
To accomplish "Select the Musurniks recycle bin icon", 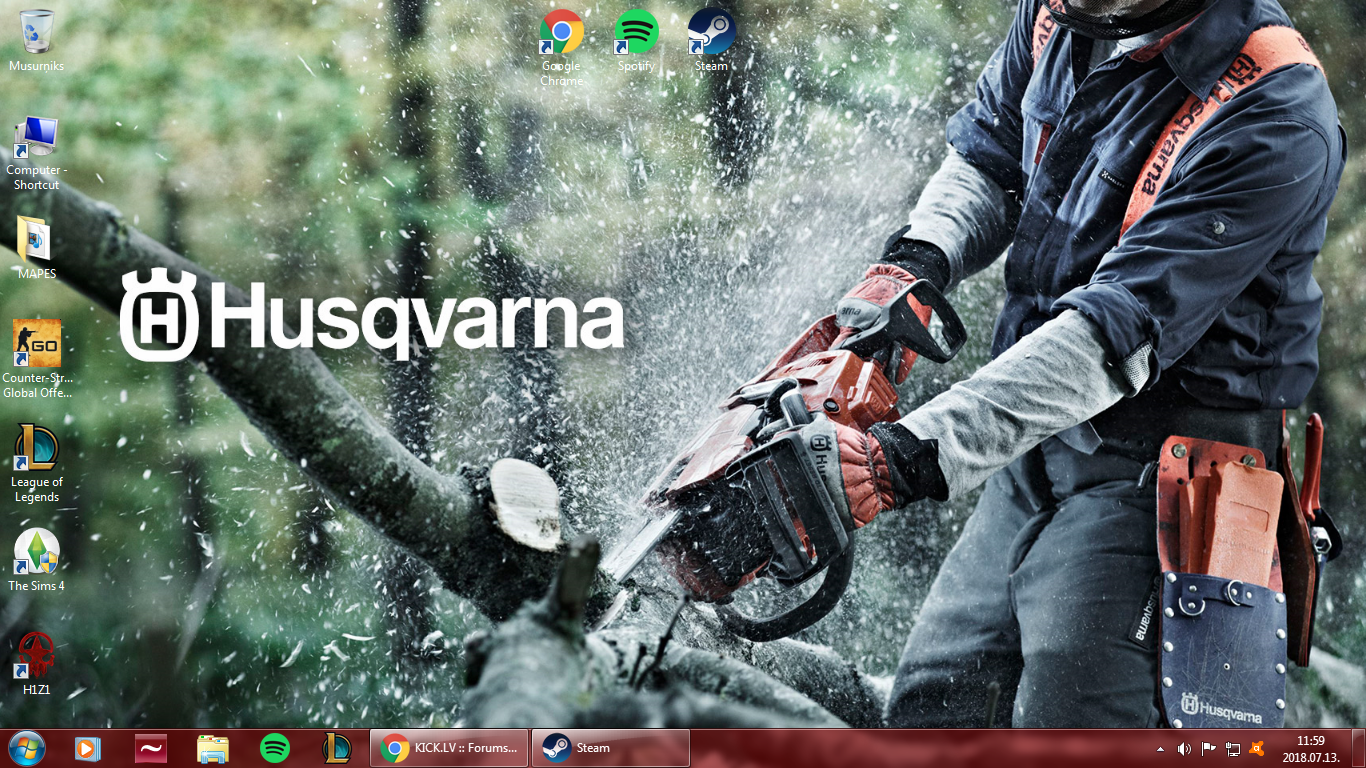I will pos(36,40).
